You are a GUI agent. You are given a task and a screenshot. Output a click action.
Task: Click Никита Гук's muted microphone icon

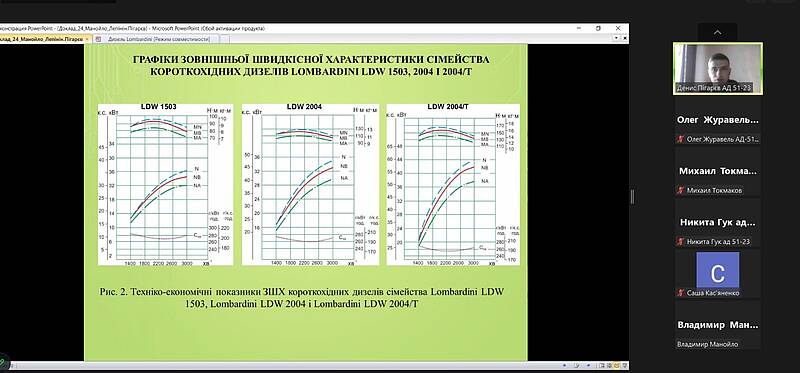680,242
